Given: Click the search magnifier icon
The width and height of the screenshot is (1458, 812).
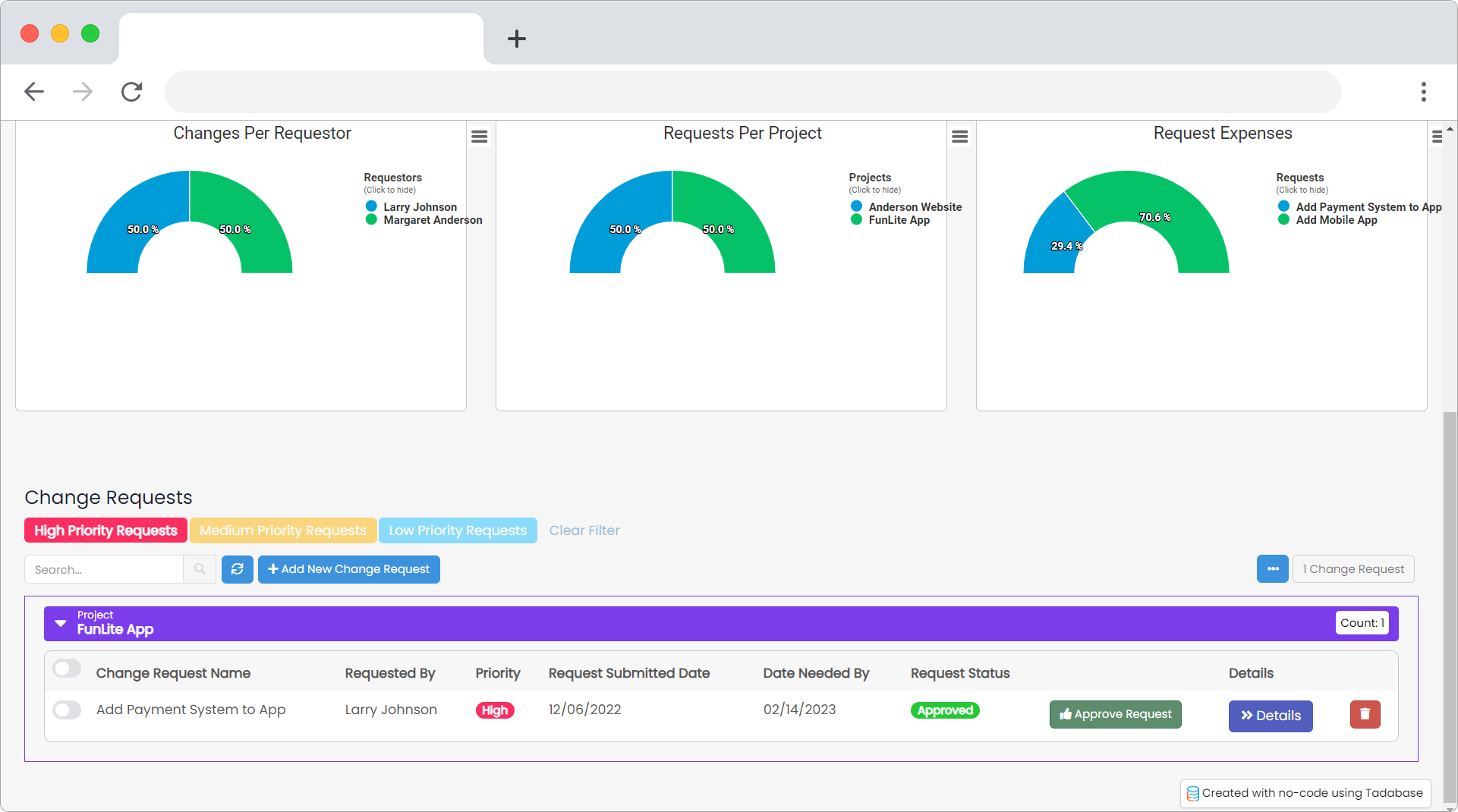Looking at the screenshot, I should [200, 569].
